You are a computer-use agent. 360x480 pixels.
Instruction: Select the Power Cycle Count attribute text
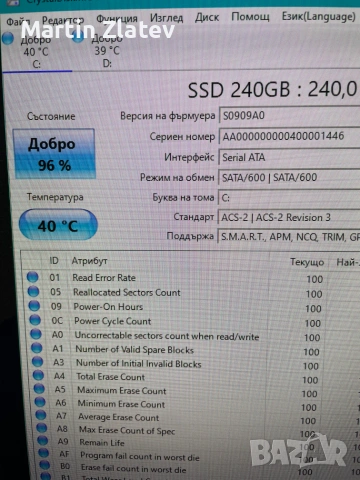pos(113,321)
